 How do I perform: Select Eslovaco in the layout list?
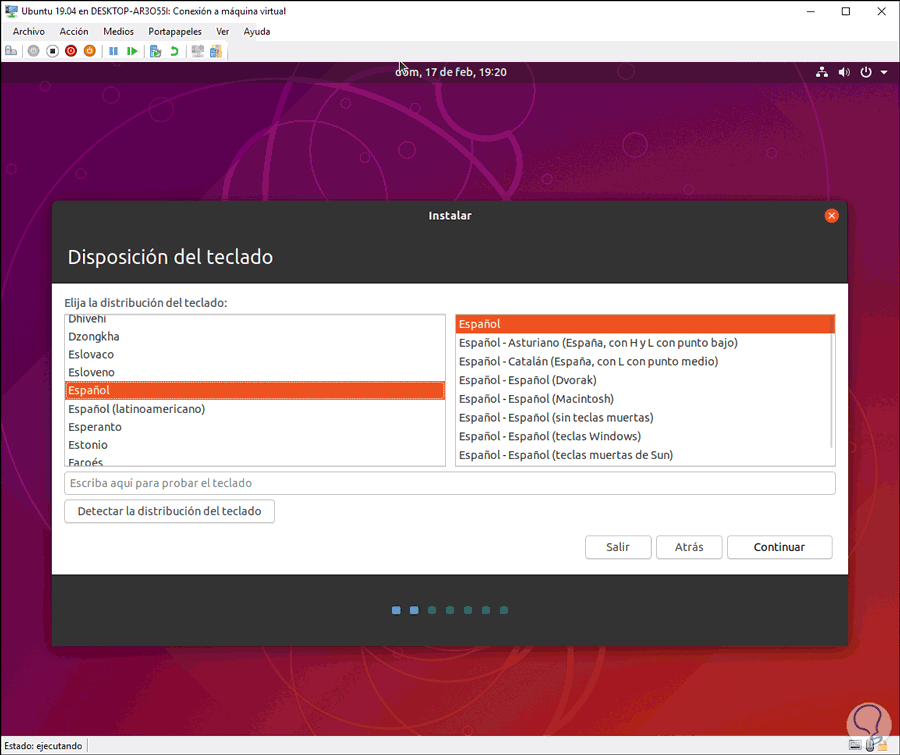point(255,354)
